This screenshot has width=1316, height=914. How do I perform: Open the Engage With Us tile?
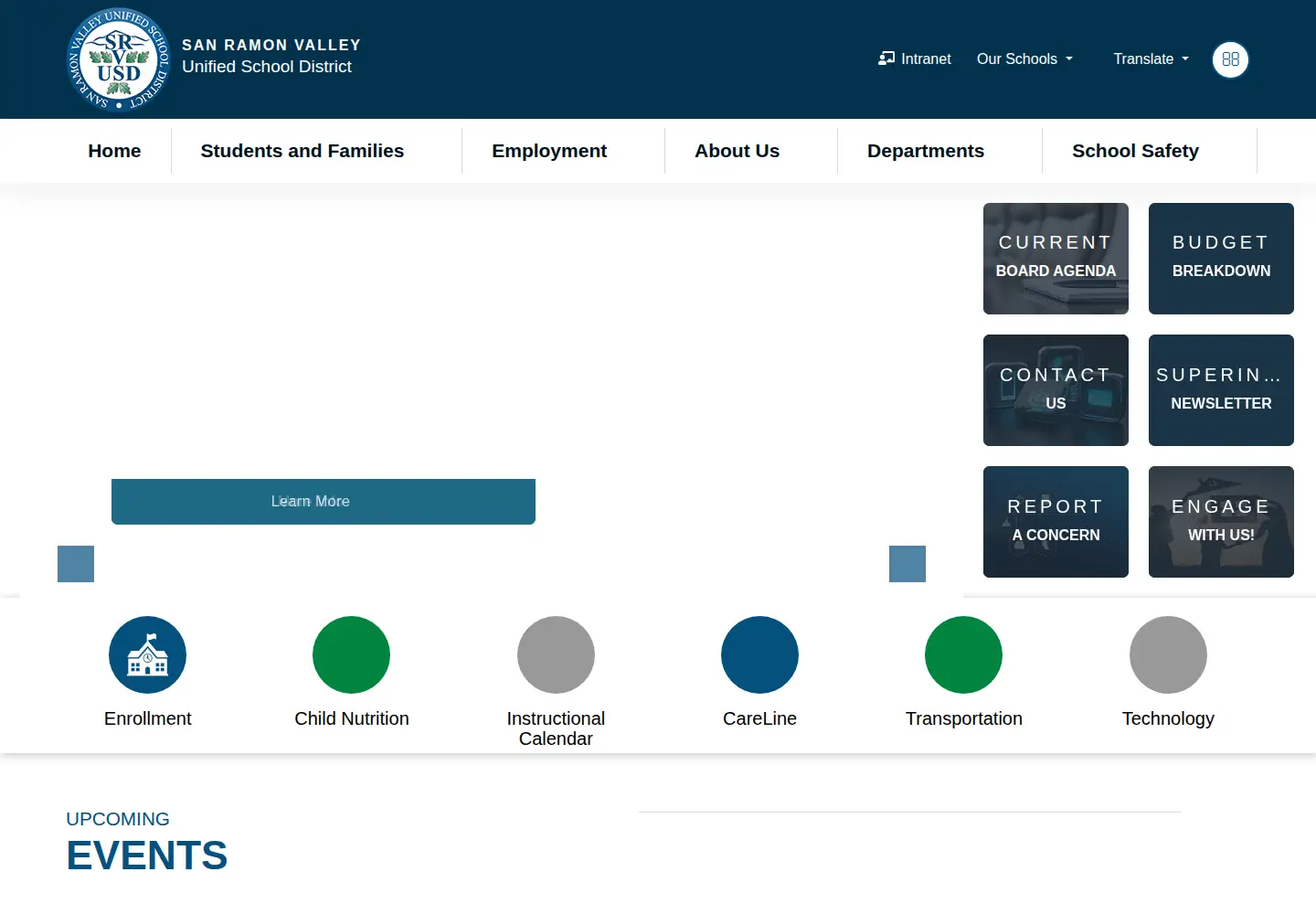coord(1221,522)
